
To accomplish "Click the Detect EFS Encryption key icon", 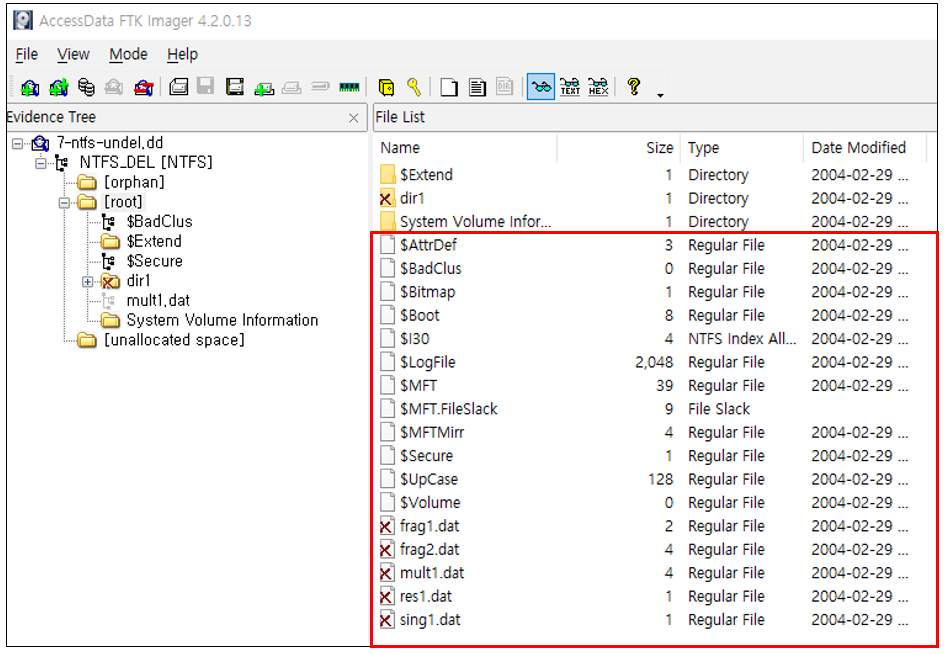I will 414,88.
